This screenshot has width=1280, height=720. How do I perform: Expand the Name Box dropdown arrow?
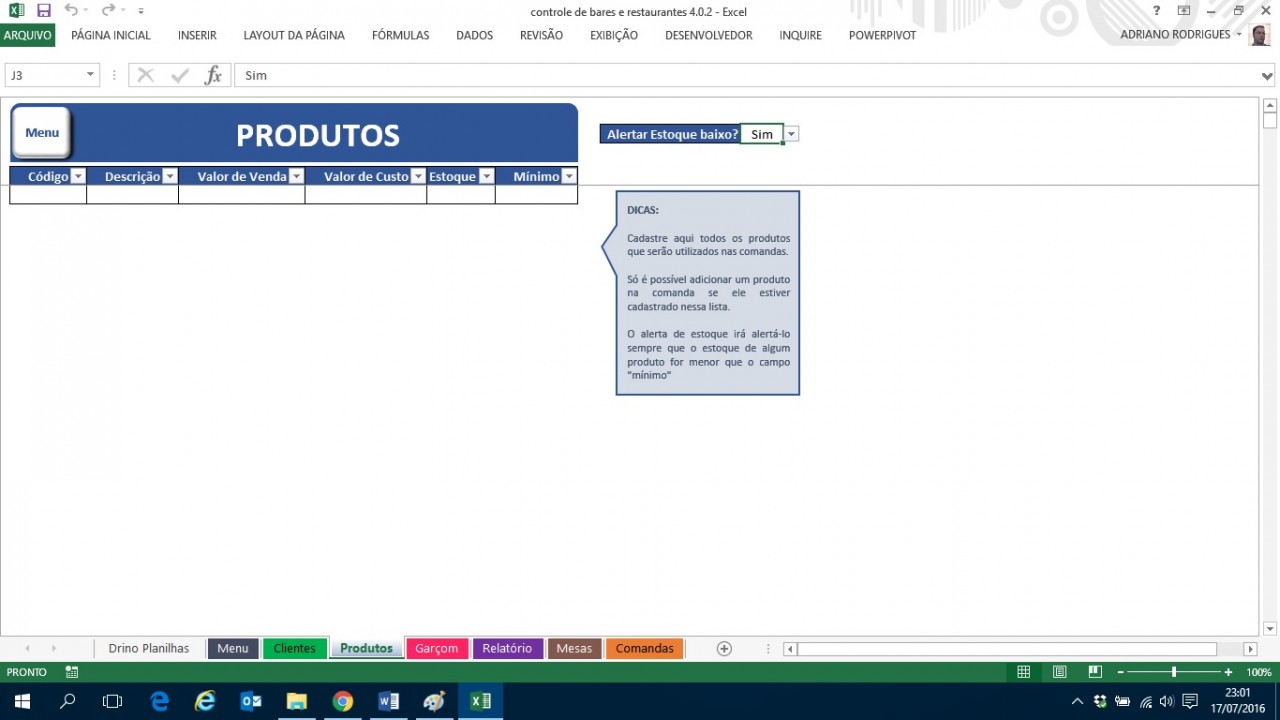(x=90, y=75)
